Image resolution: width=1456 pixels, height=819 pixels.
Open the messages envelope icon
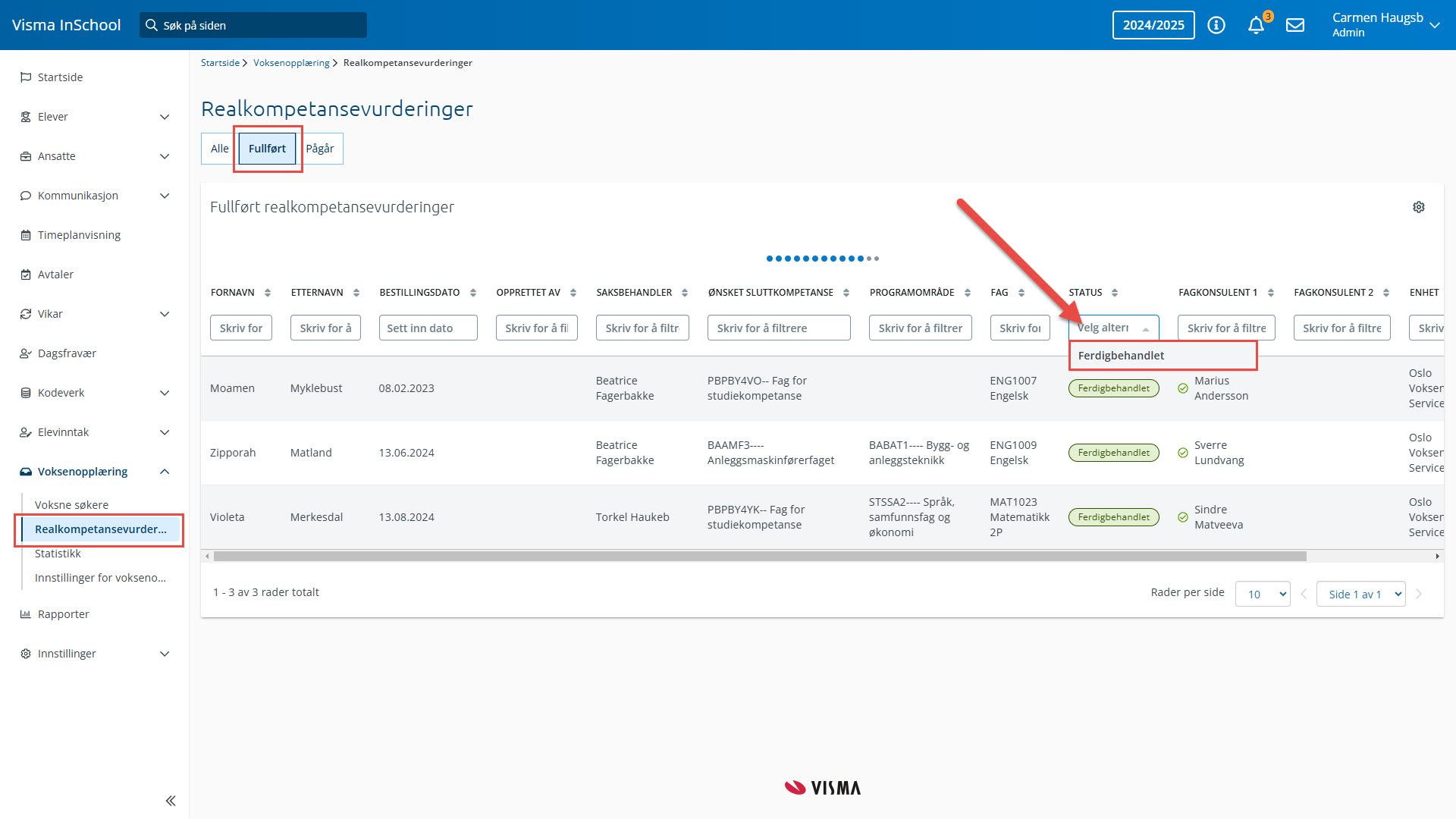click(x=1295, y=25)
